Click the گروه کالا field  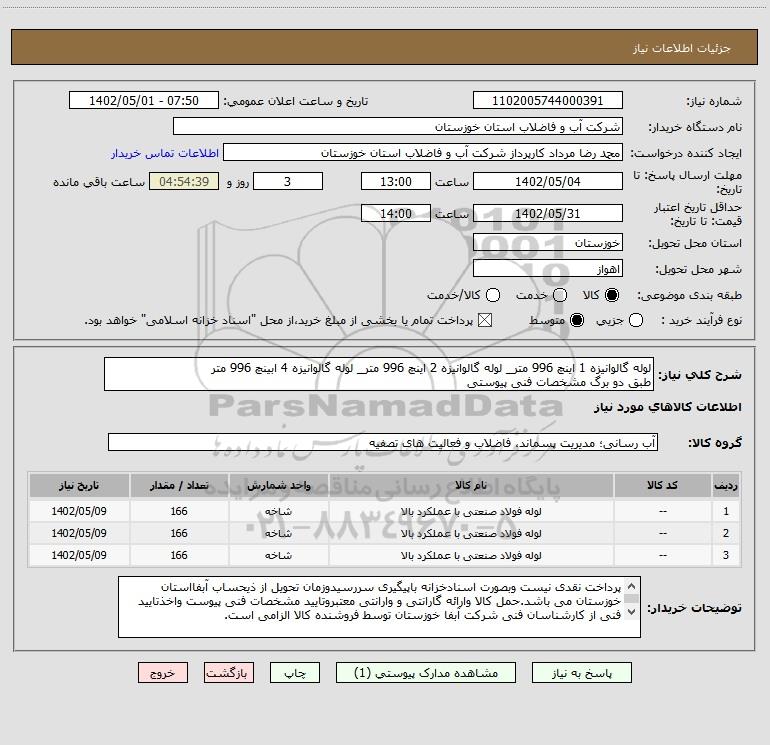click(x=383, y=442)
